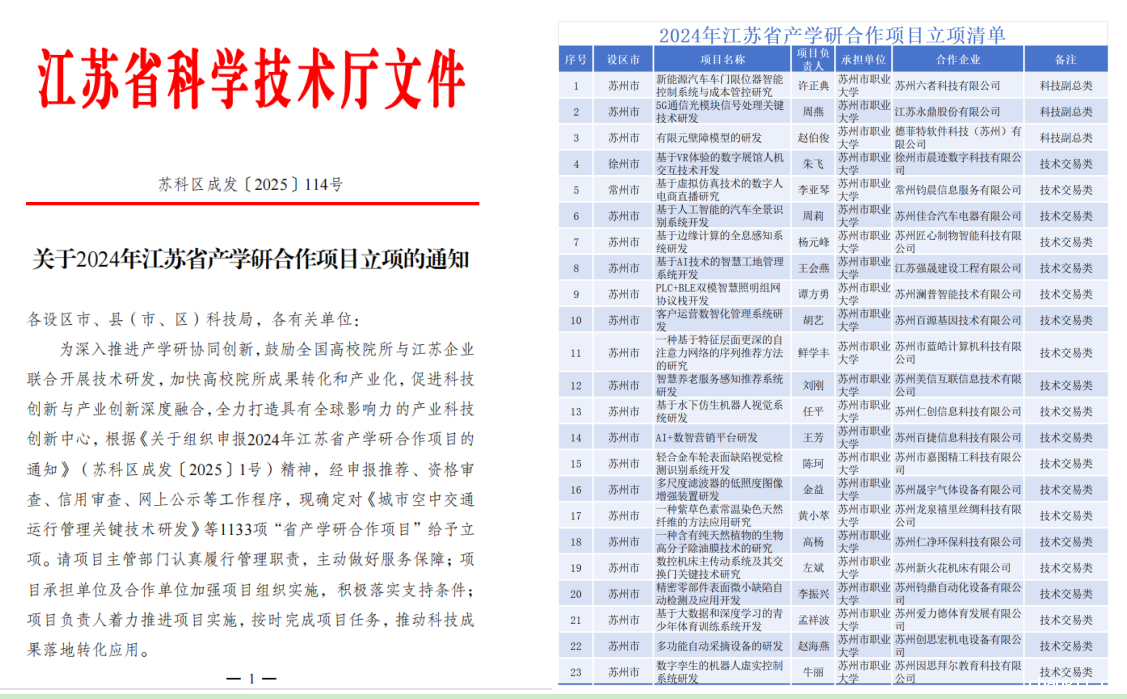Click the row number 23 cell
1127x699 pixels.
(x=576, y=672)
